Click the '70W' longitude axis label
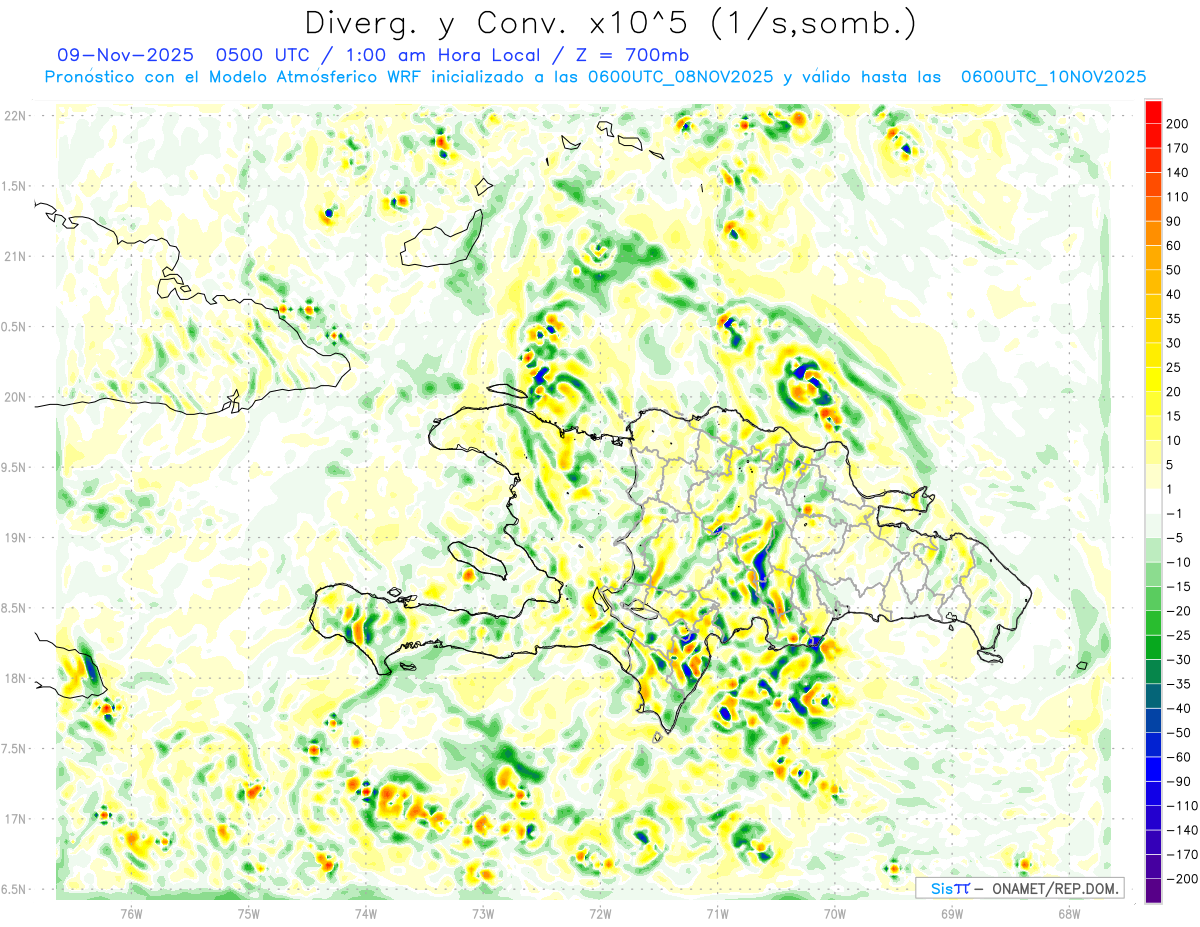Viewport: 1200px width, 927px height. coord(835,914)
